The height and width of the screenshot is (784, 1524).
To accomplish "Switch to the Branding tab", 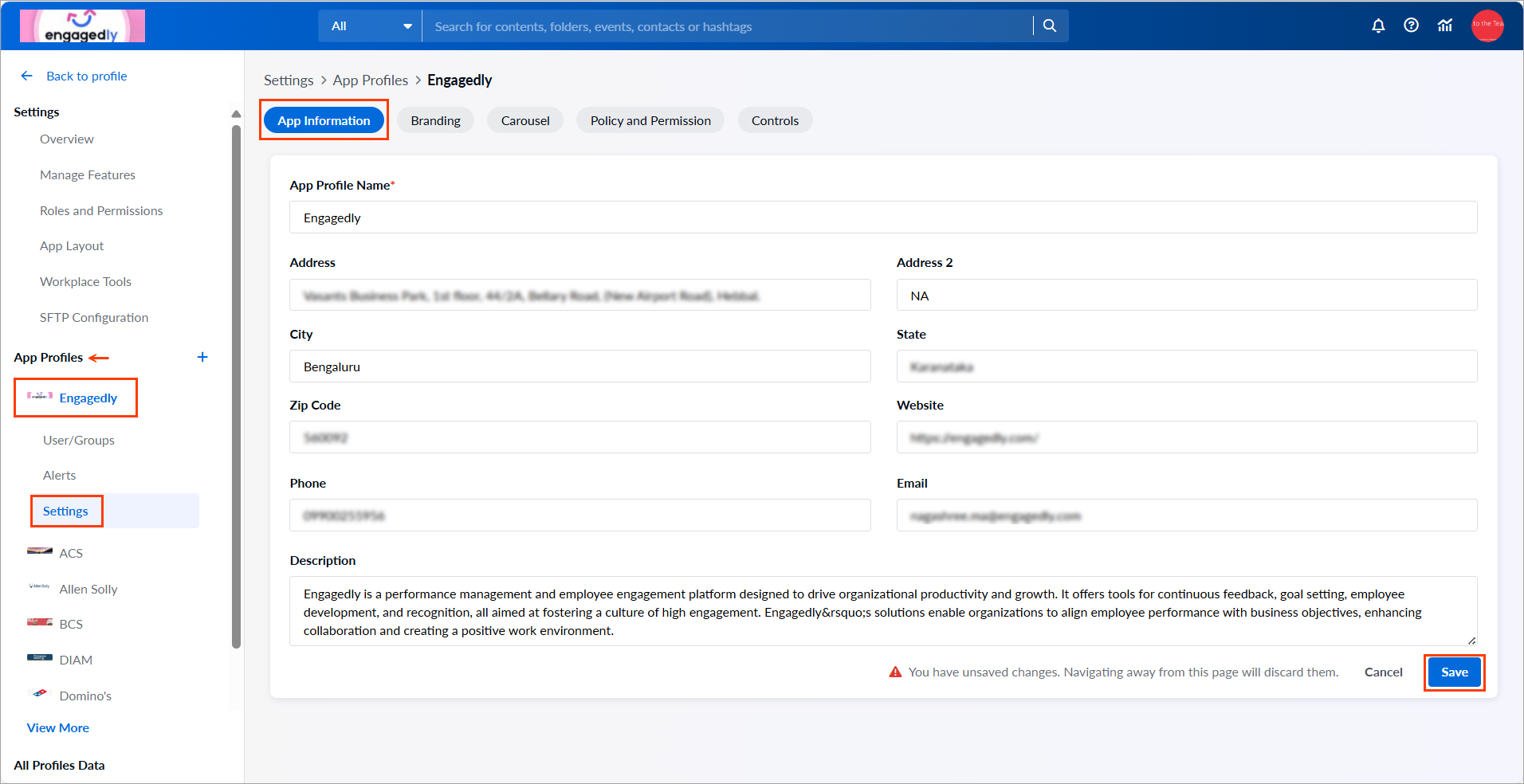I will [435, 120].
